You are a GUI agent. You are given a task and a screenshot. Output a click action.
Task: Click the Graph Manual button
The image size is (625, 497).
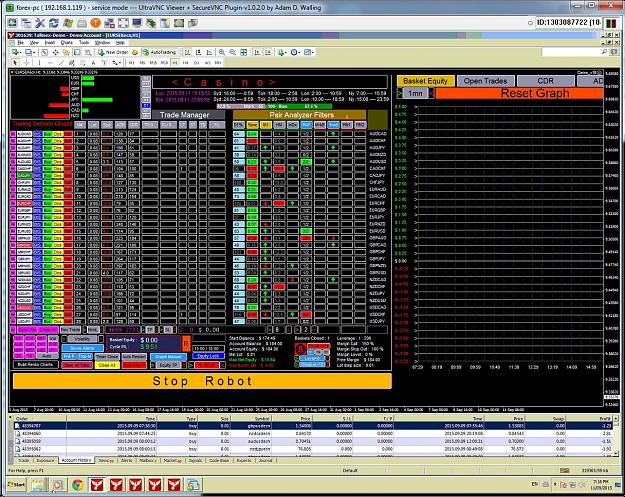(168, 357)
